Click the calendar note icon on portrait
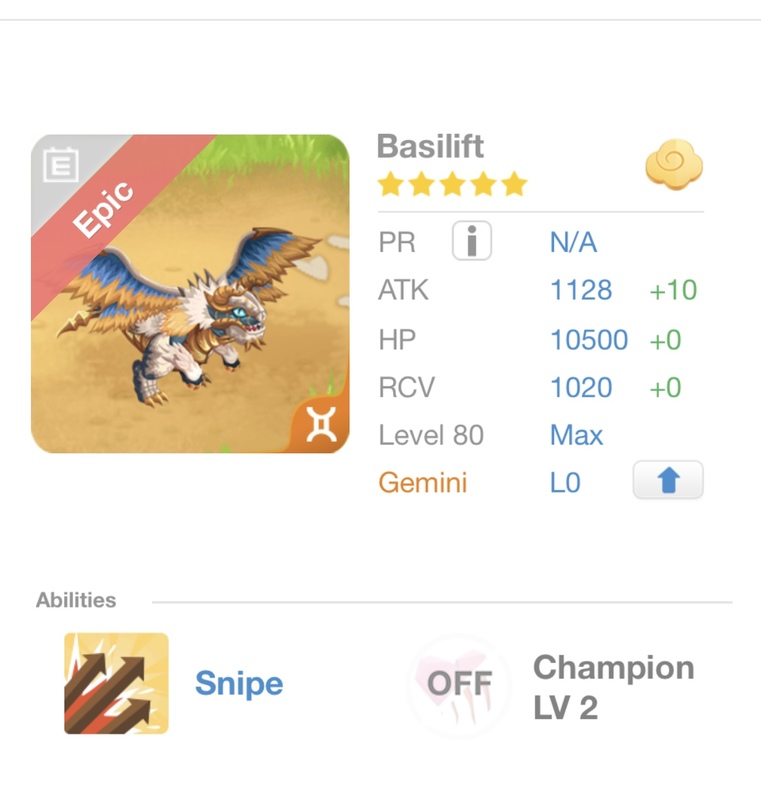761x800 pixels. point(60,165)
